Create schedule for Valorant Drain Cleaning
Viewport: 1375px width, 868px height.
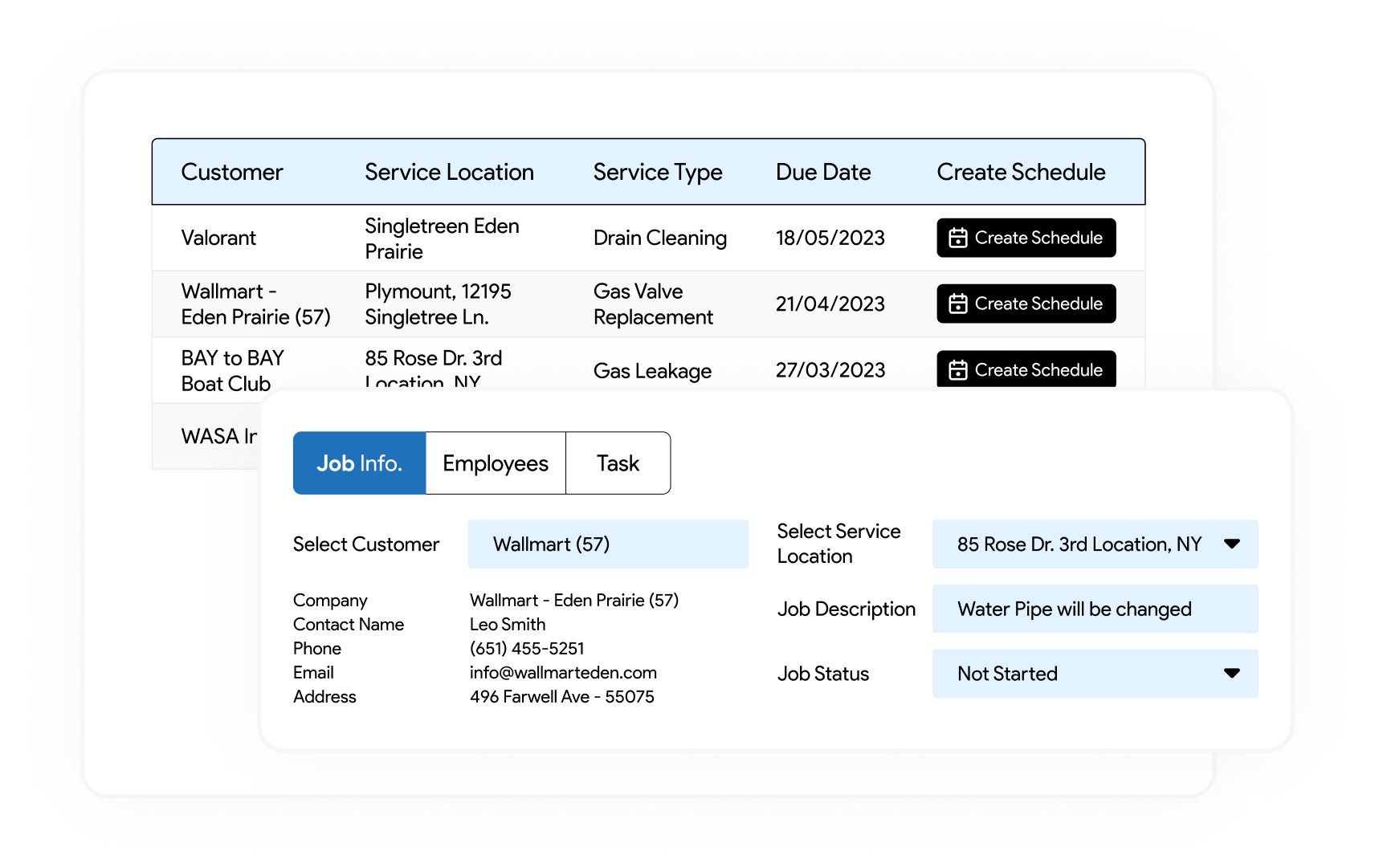coord(1026,238)
